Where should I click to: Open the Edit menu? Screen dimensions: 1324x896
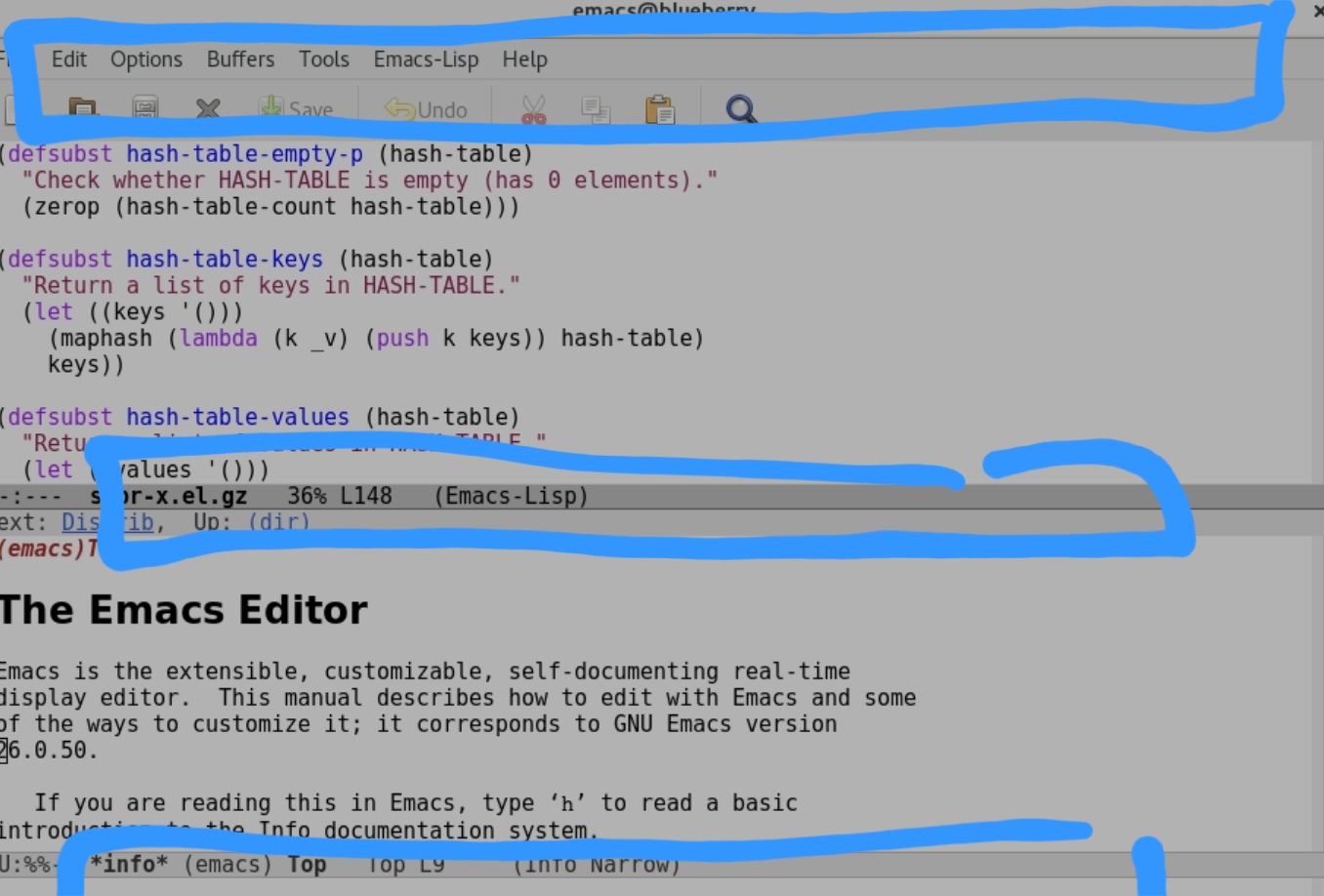point(69,60)
